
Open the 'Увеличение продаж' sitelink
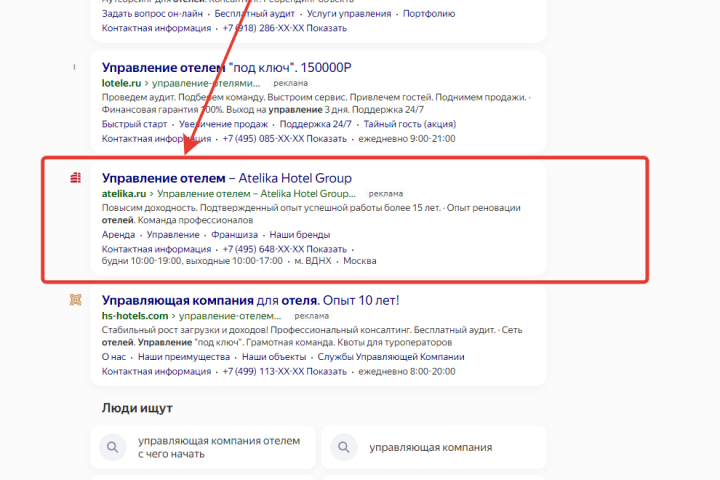tap(223, 124)
